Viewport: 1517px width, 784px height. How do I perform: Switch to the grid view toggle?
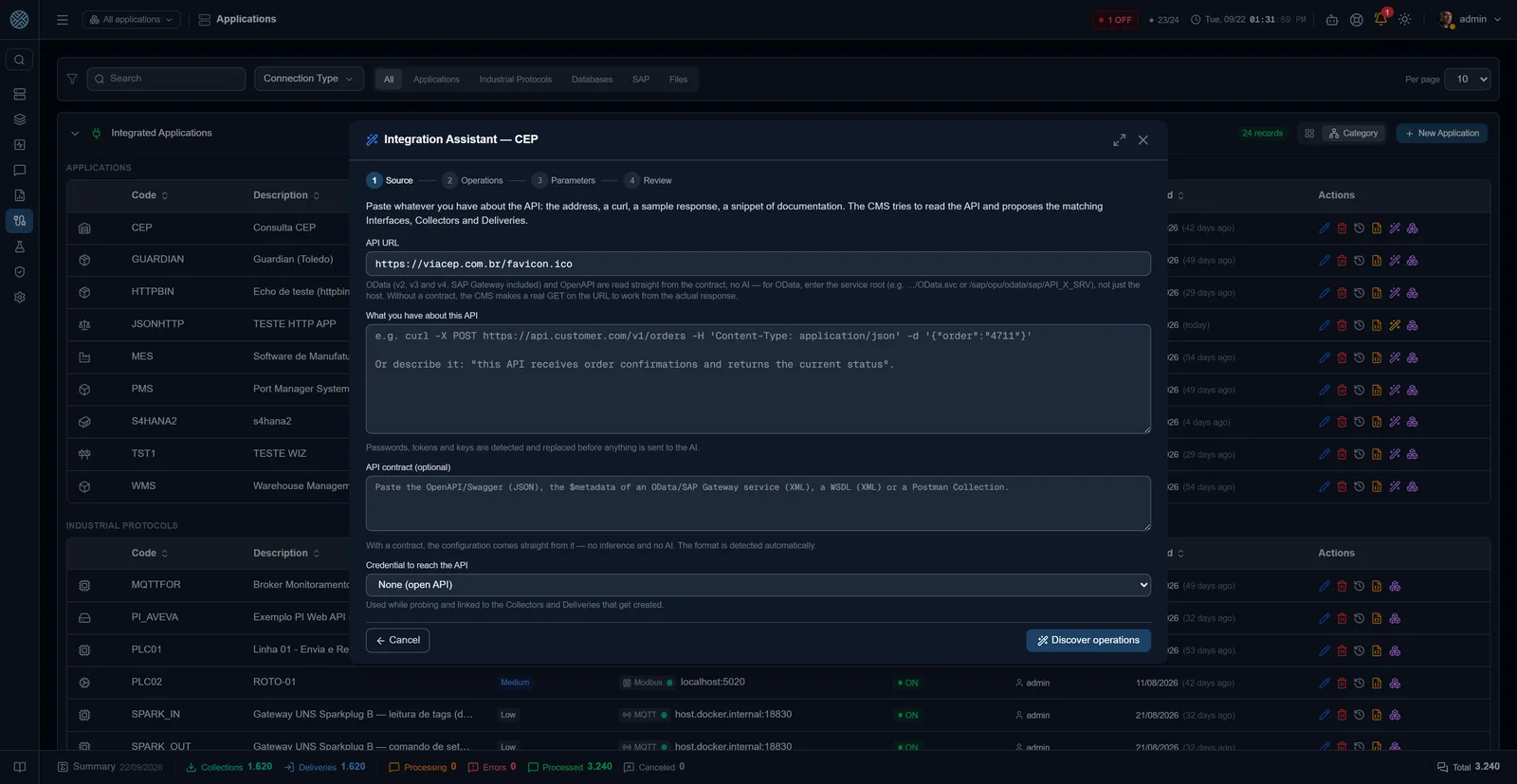coord(1309,134)
